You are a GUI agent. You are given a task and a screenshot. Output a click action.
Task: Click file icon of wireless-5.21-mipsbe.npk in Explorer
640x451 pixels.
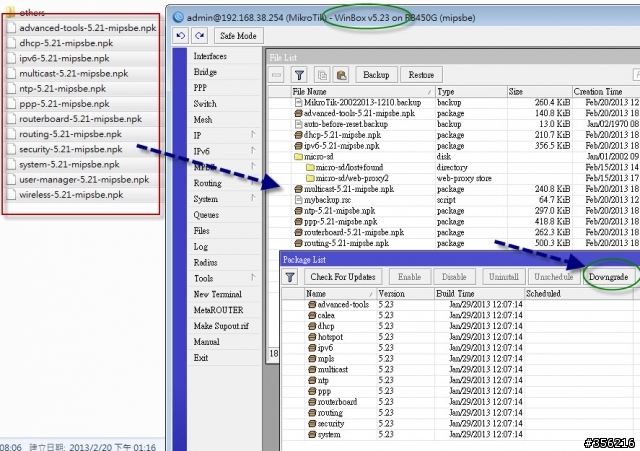(12, 195)
